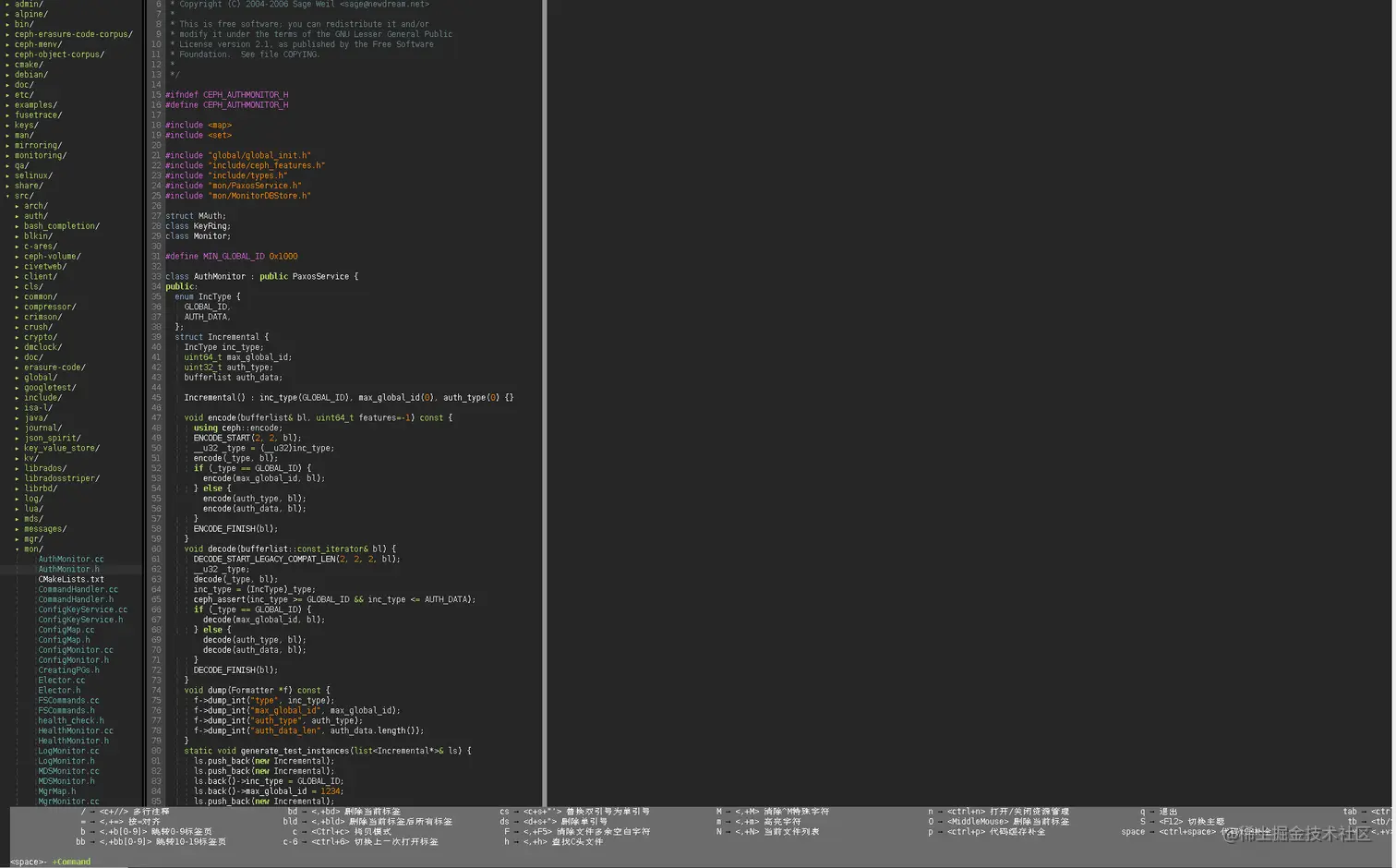
Task: Open LogMonitor.cc file
Action: coord(68,751)
